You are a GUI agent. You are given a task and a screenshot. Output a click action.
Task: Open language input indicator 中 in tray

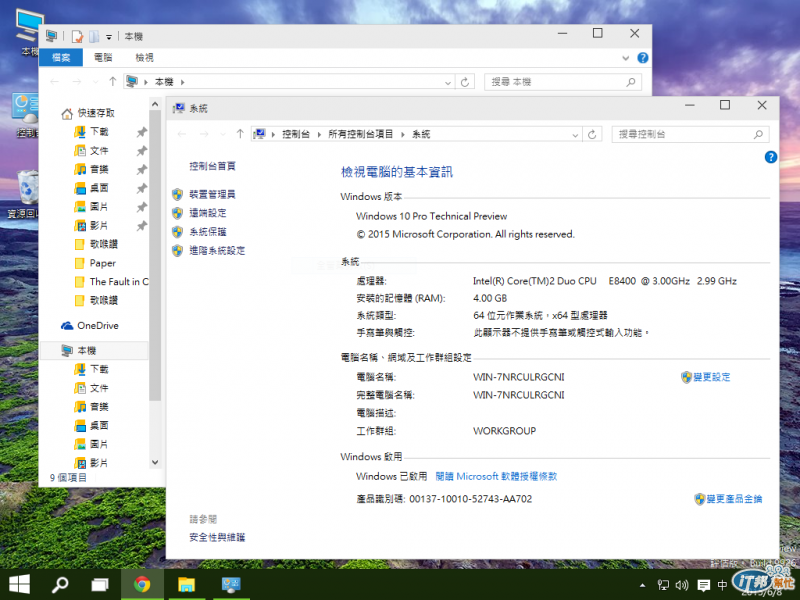[722, 585]
